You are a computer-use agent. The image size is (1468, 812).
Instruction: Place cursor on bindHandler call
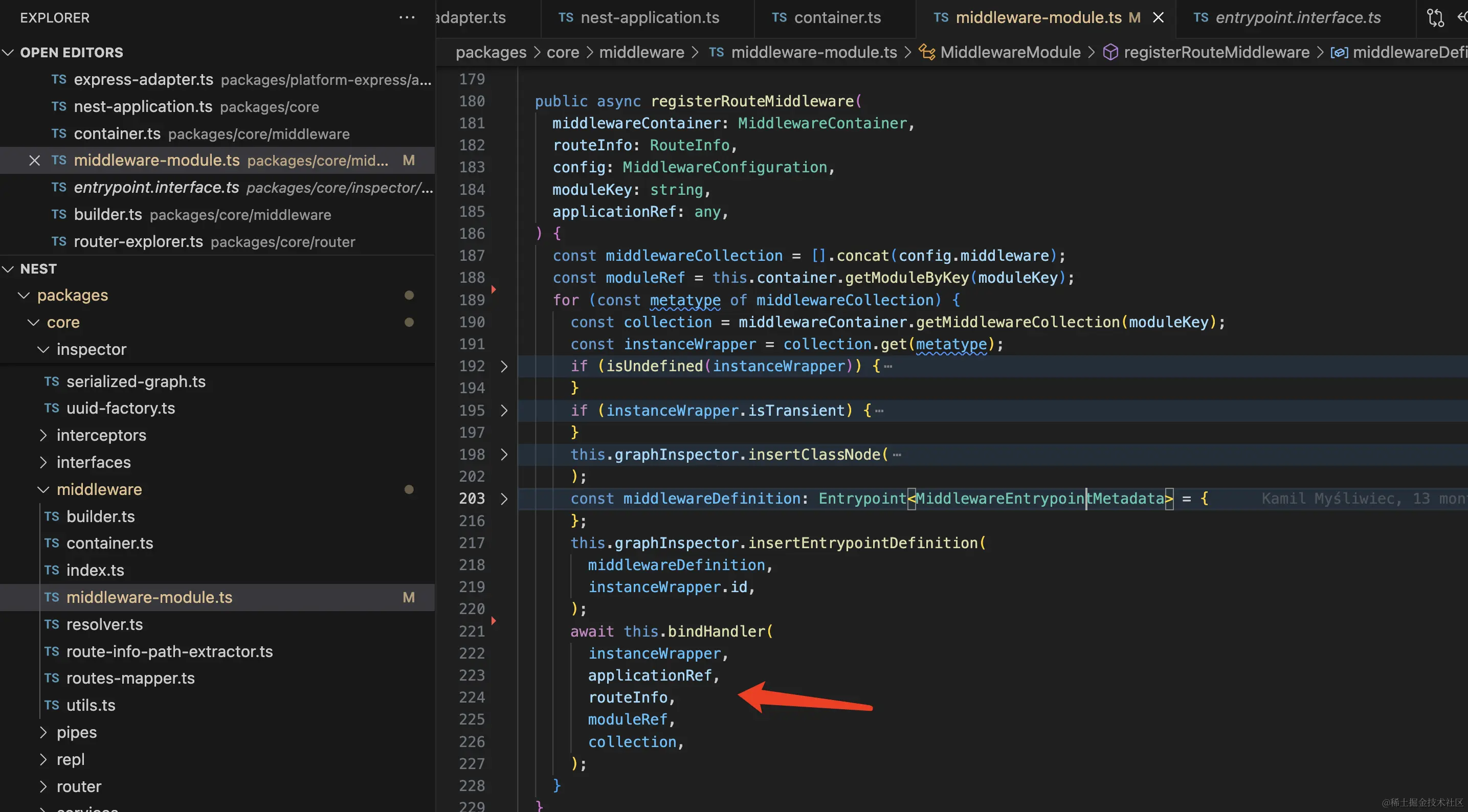point(716,631)
